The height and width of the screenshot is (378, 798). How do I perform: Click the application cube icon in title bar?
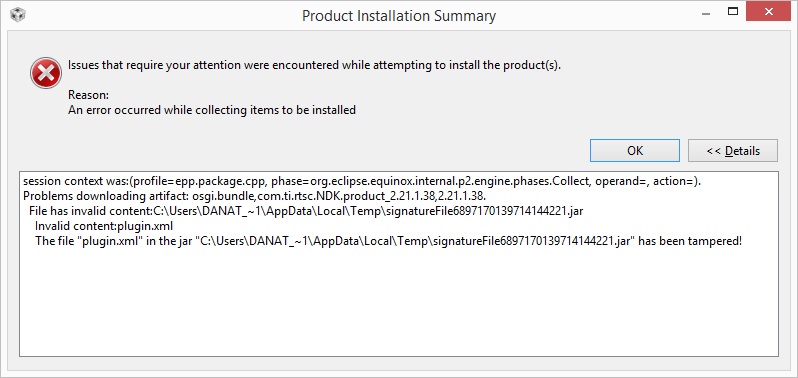coord(18,14)
